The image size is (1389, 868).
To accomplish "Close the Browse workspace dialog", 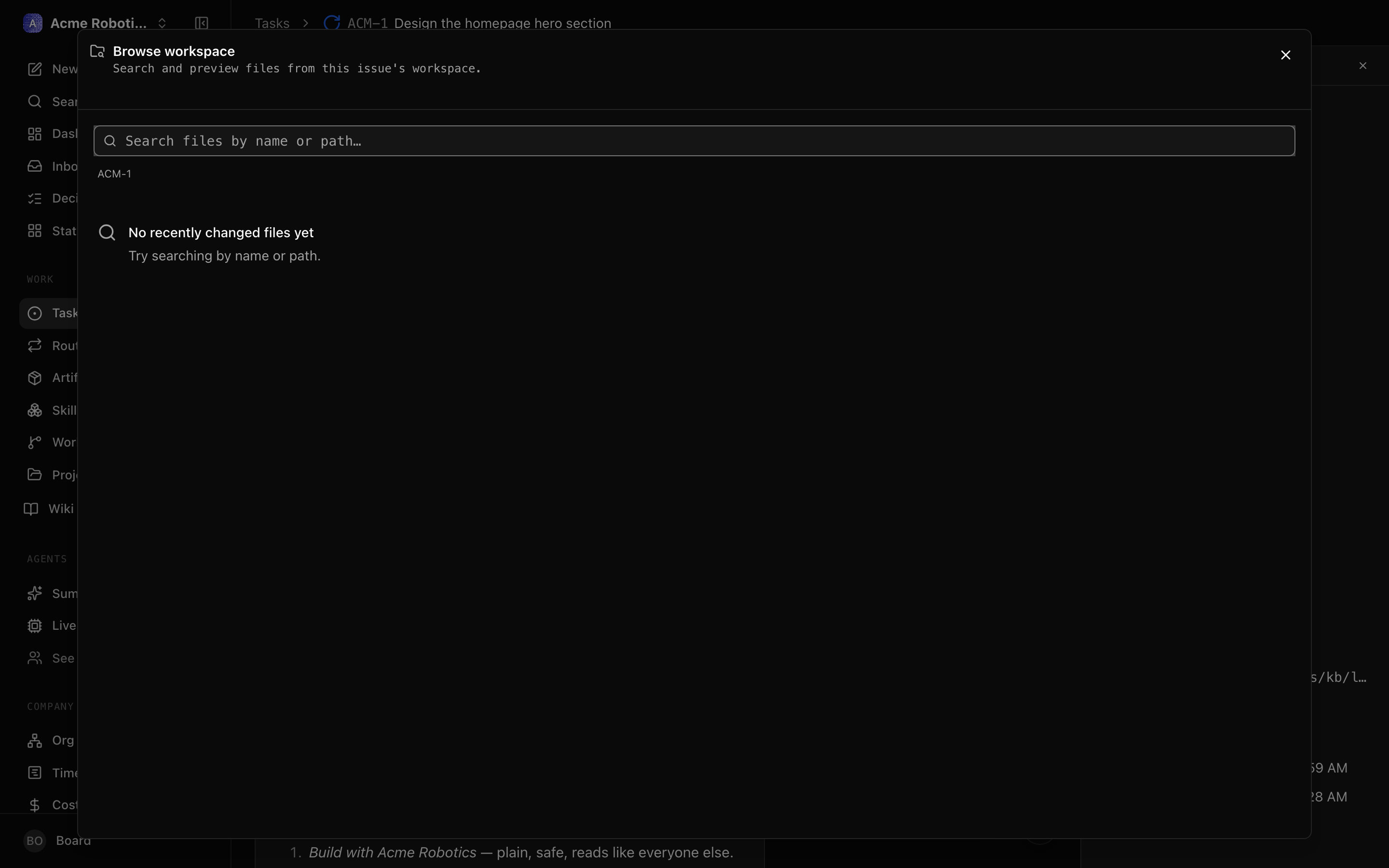I will (x=1286, y=55).
